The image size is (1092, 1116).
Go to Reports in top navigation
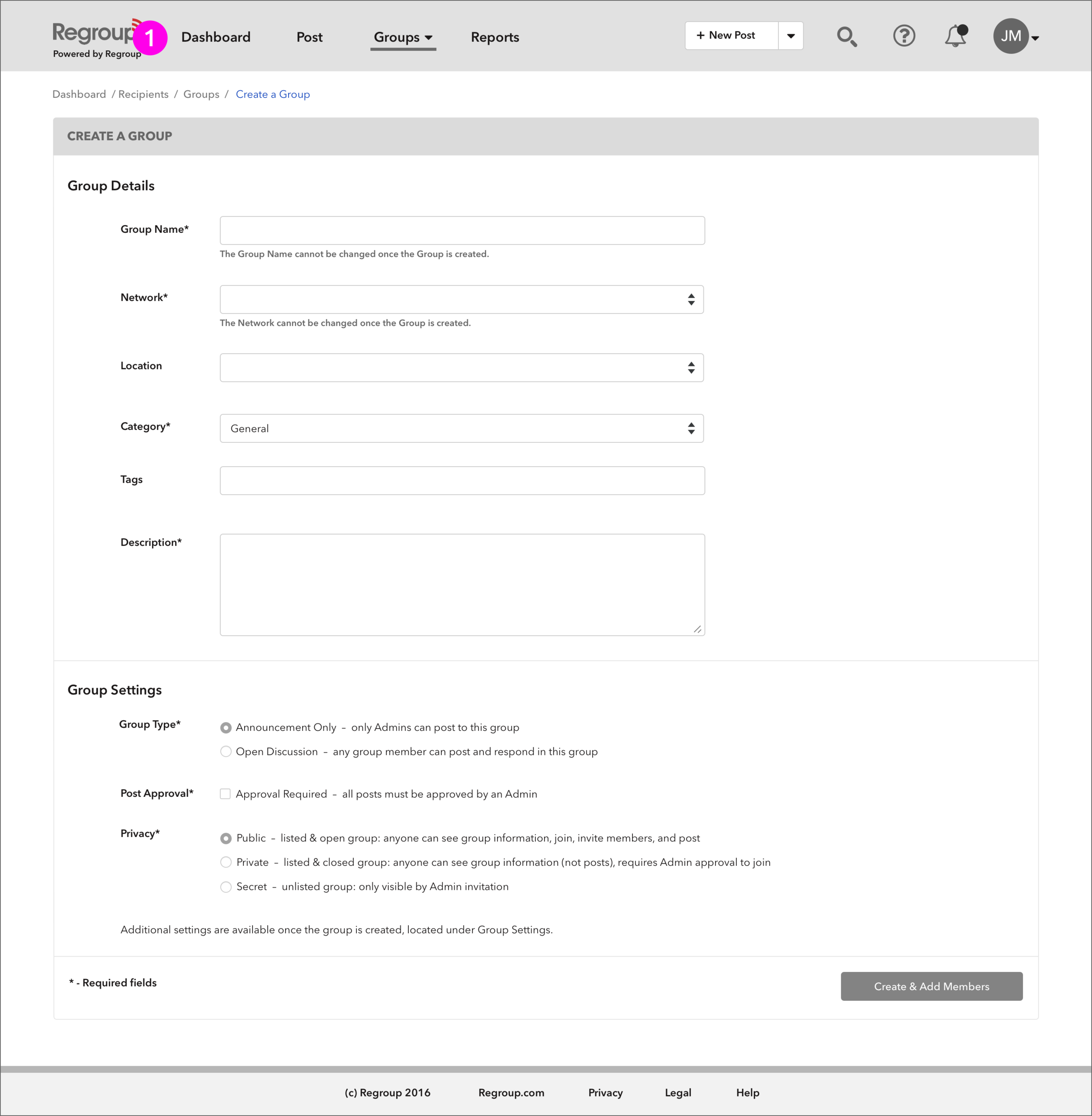(x=494, y=37)
